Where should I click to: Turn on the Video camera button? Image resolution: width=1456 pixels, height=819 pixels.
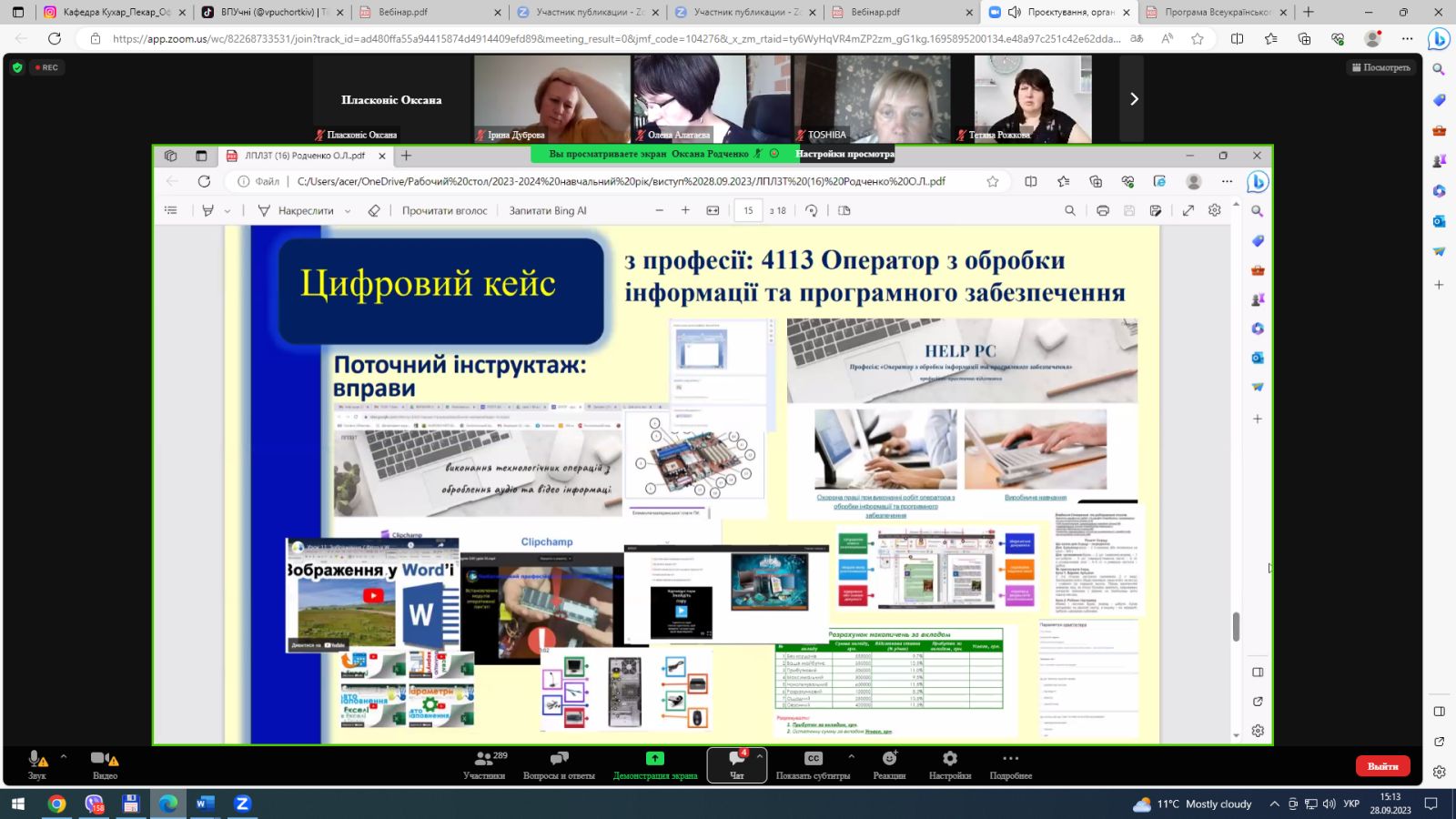point(105,764)
